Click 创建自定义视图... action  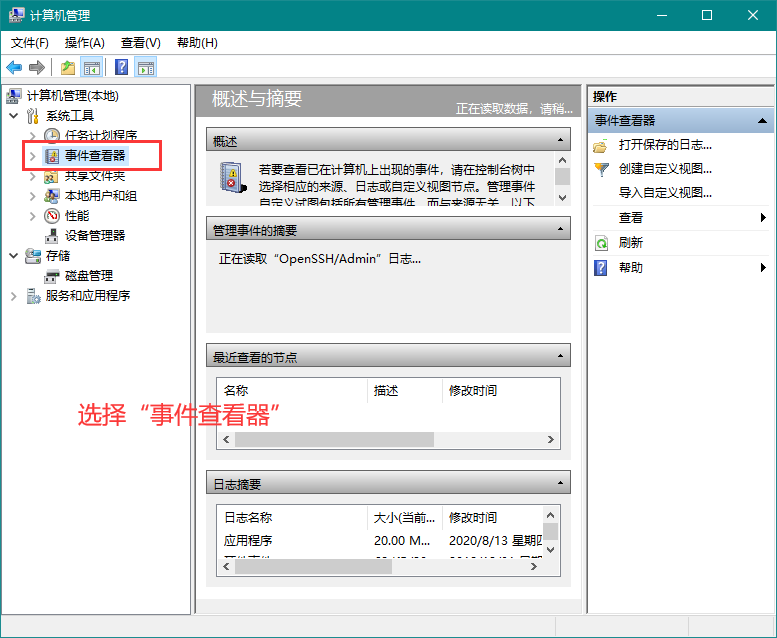pos(665,169)
